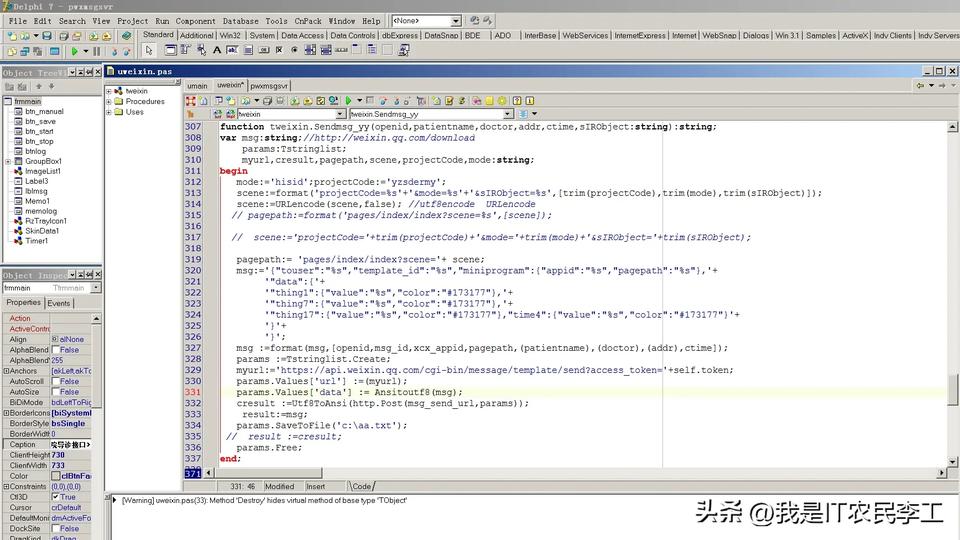Expand the Anchors property
The width and height of the screenshot is (960, 540).
tap(6, 371)
